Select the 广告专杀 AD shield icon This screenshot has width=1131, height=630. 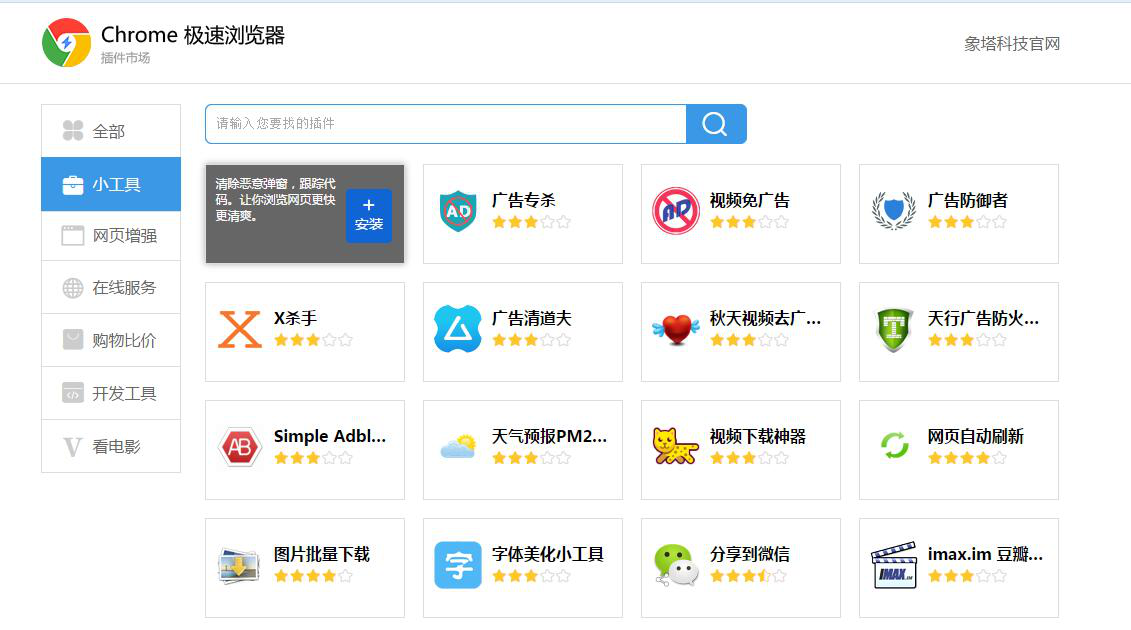click(x=458, y=211)
